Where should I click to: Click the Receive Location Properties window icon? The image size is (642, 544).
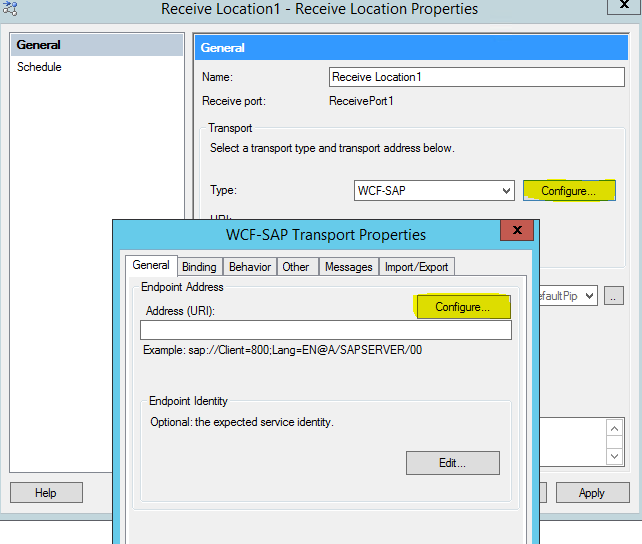coord(9,8)
